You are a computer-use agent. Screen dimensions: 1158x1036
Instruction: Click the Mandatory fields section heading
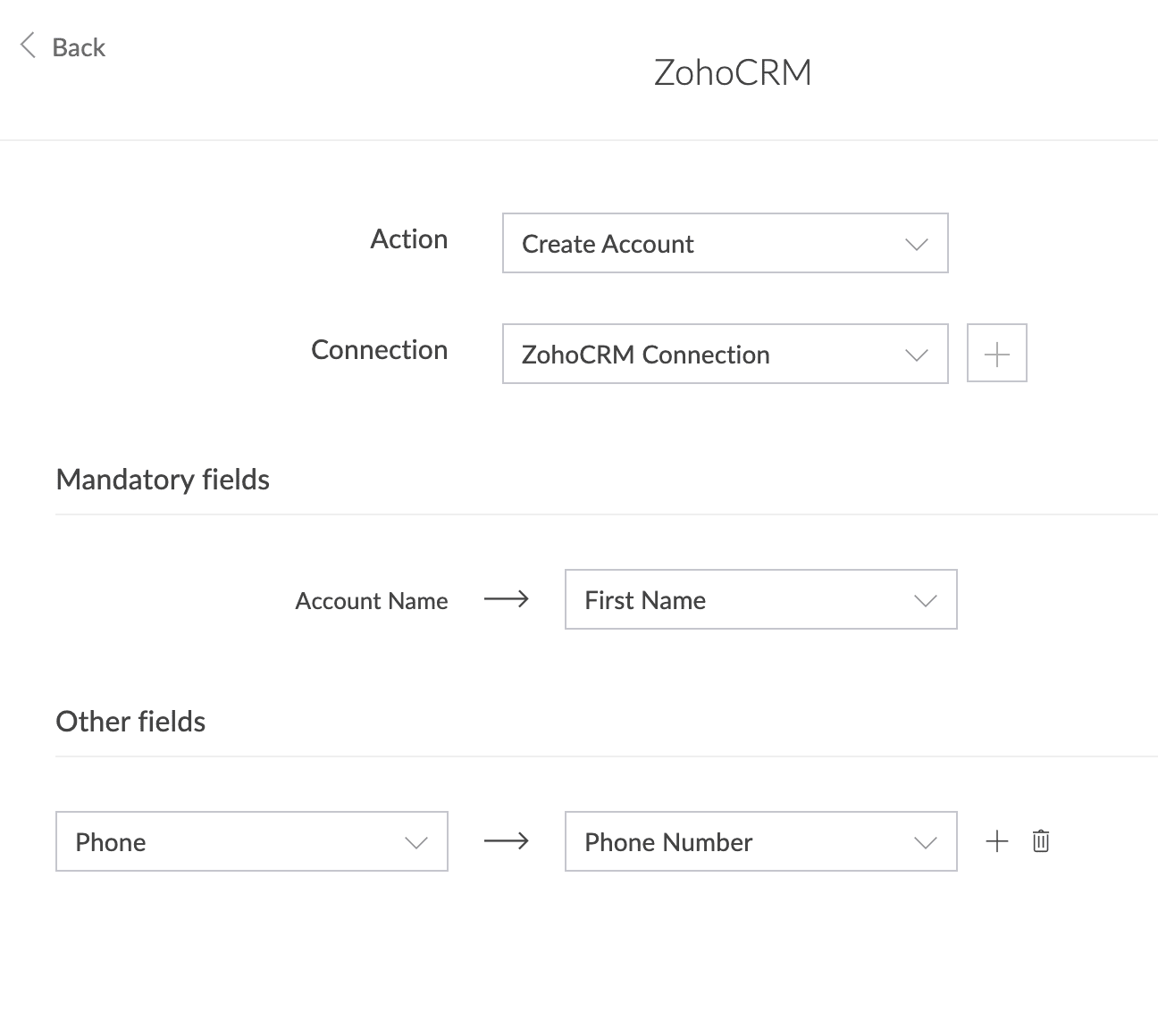[x=163, y=480]
